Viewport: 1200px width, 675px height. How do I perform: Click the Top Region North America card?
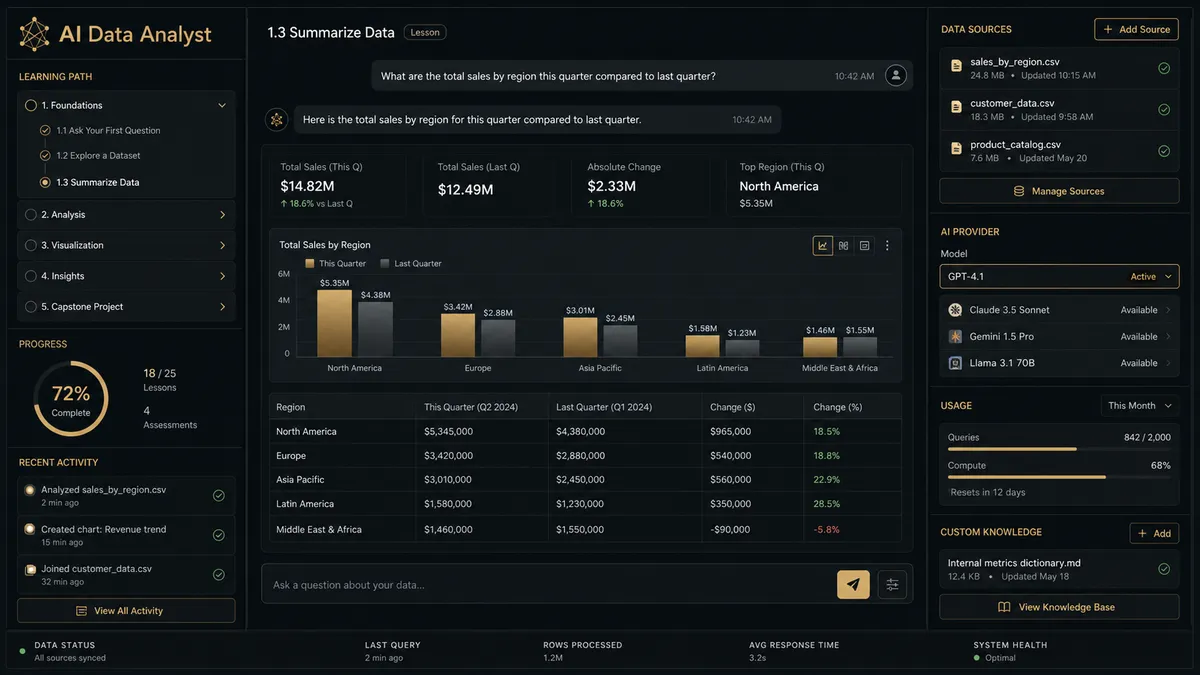813,186
